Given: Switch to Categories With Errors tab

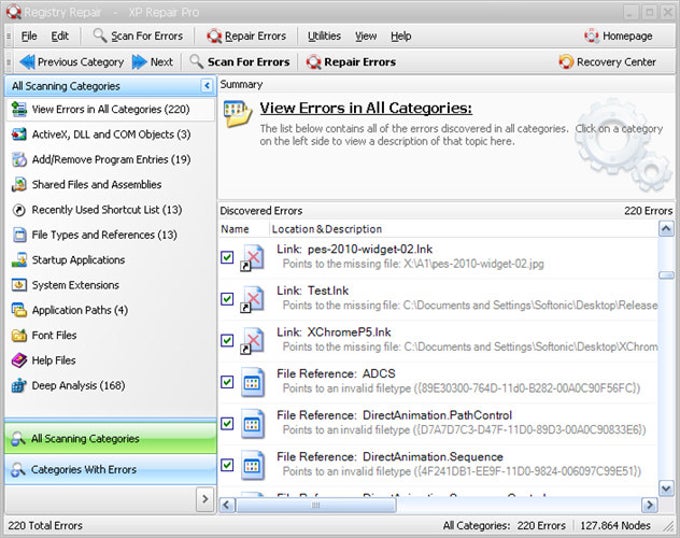Looking at the screenshot, I should (111, 470).
